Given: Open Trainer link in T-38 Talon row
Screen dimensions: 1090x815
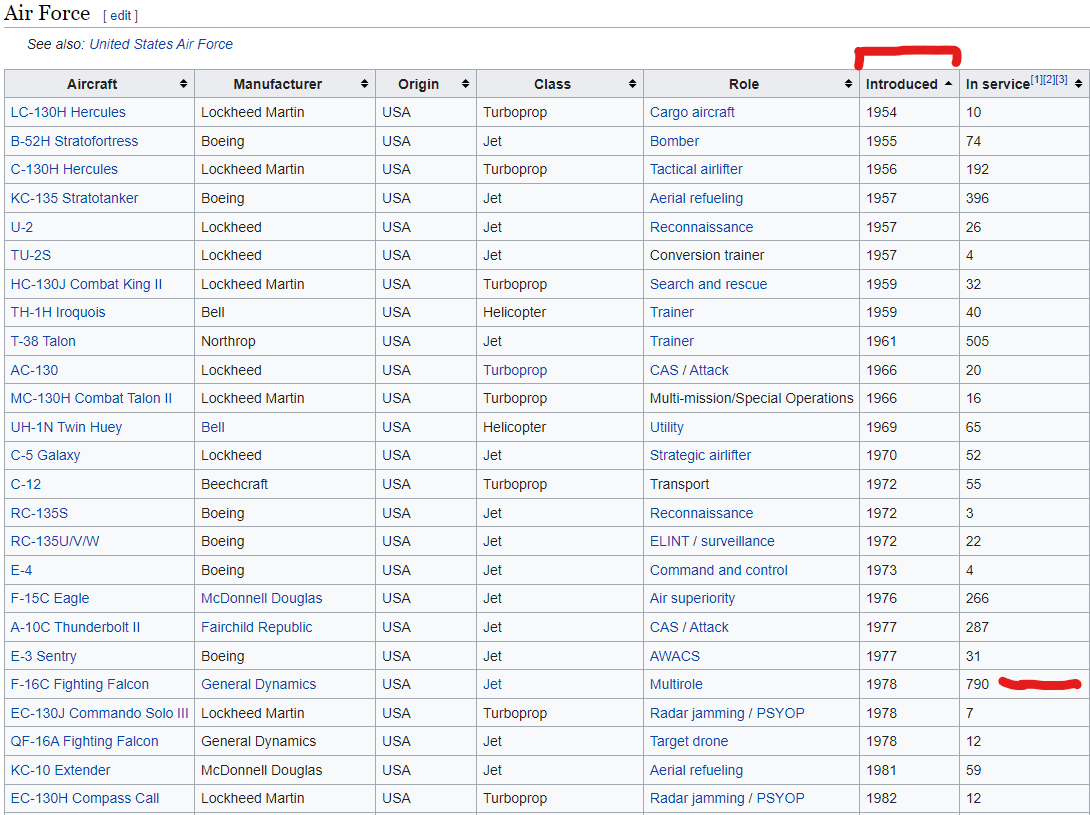Looking at the screenshot, I should [672, 341].
